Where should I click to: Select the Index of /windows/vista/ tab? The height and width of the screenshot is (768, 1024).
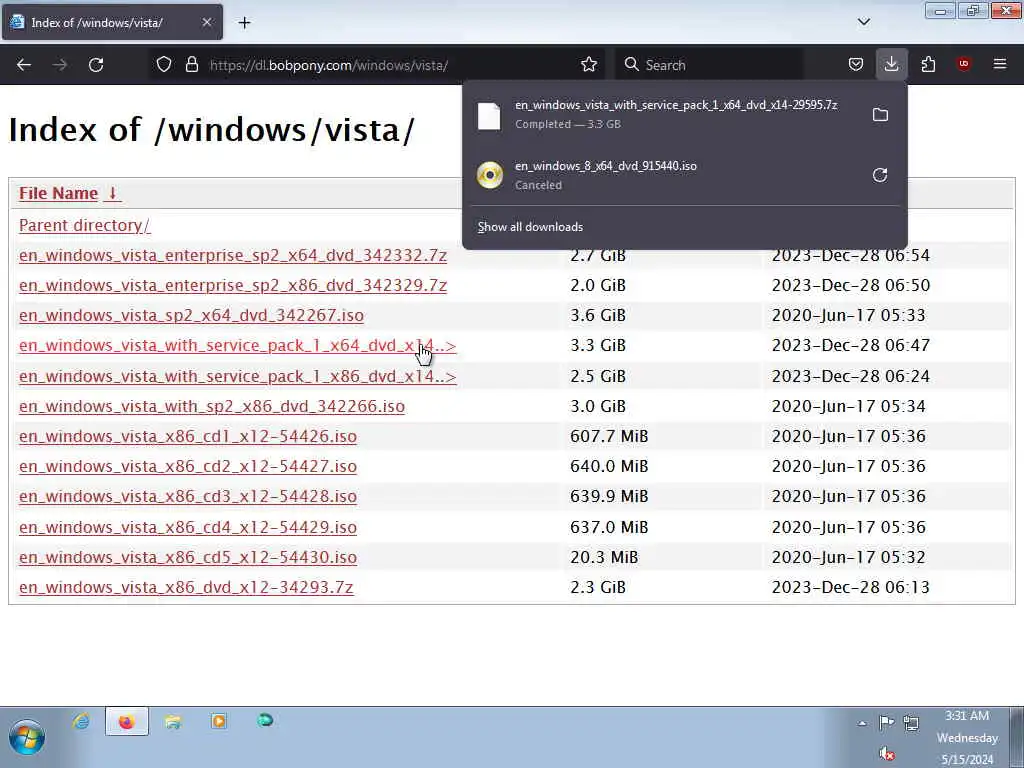click(x=112, y=22)
